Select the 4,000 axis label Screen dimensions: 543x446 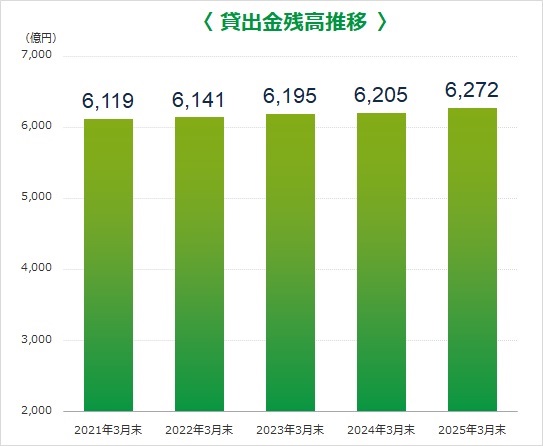pyautogui.click(x=36, y=268)
